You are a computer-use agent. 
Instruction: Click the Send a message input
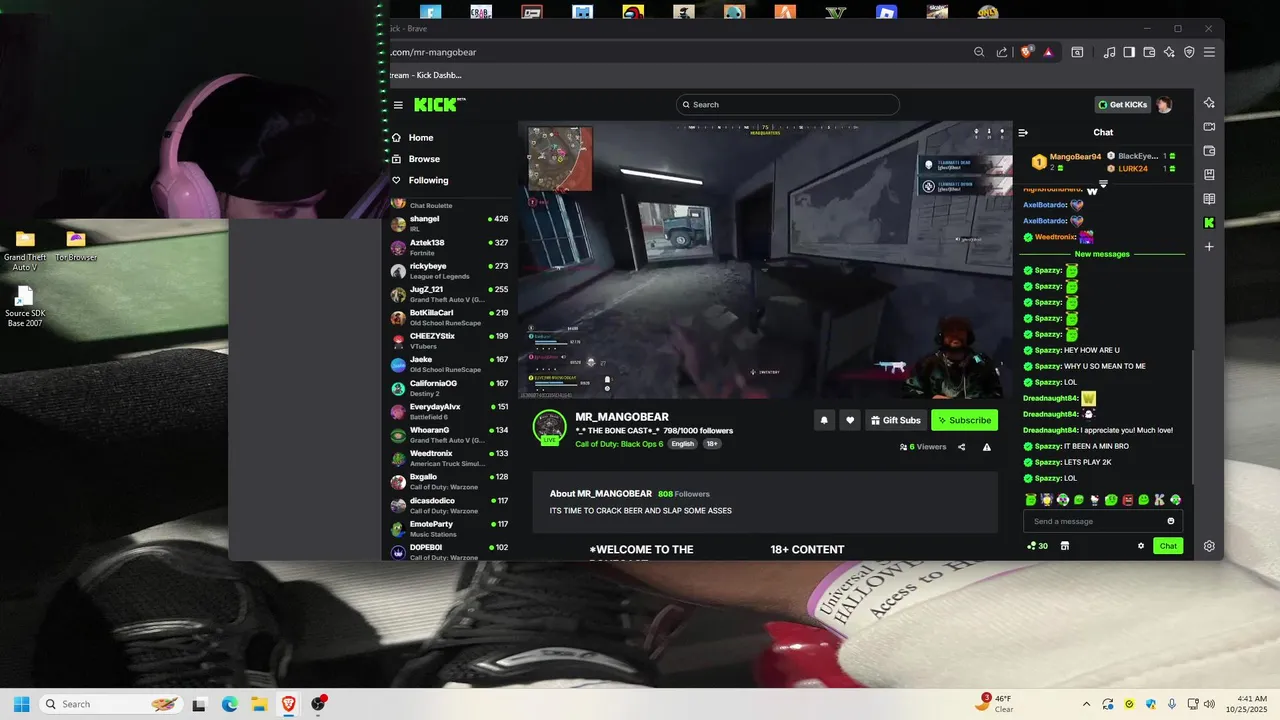click(x=1103, y=521)
